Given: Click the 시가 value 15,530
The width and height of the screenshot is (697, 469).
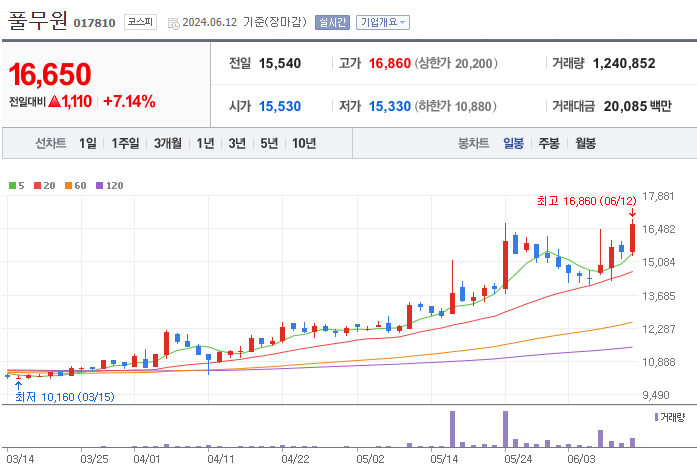Looking at the screenshot, I should (280, 106).
